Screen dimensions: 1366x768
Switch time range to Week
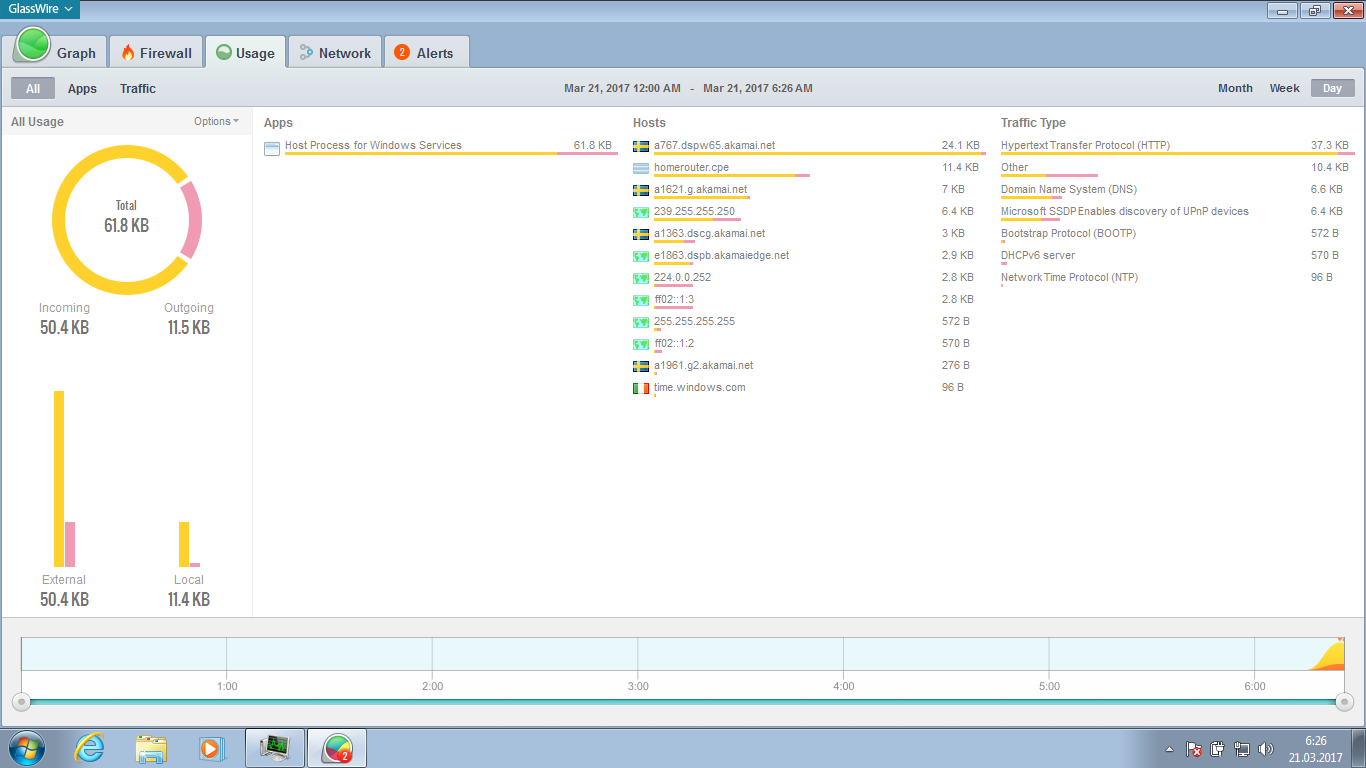click(x=1284, y=88)
